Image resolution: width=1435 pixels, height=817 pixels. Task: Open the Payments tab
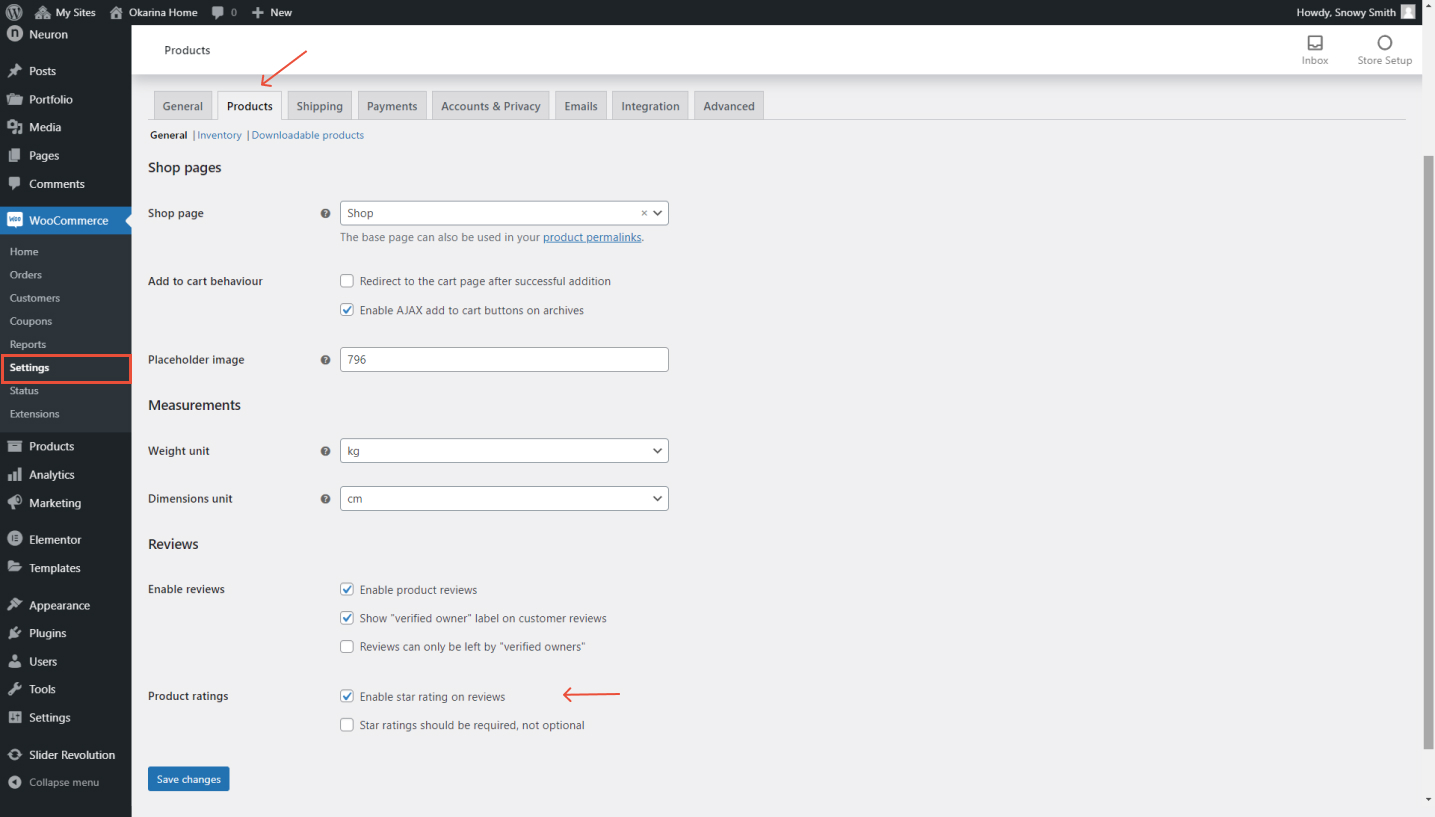point(392,106)
